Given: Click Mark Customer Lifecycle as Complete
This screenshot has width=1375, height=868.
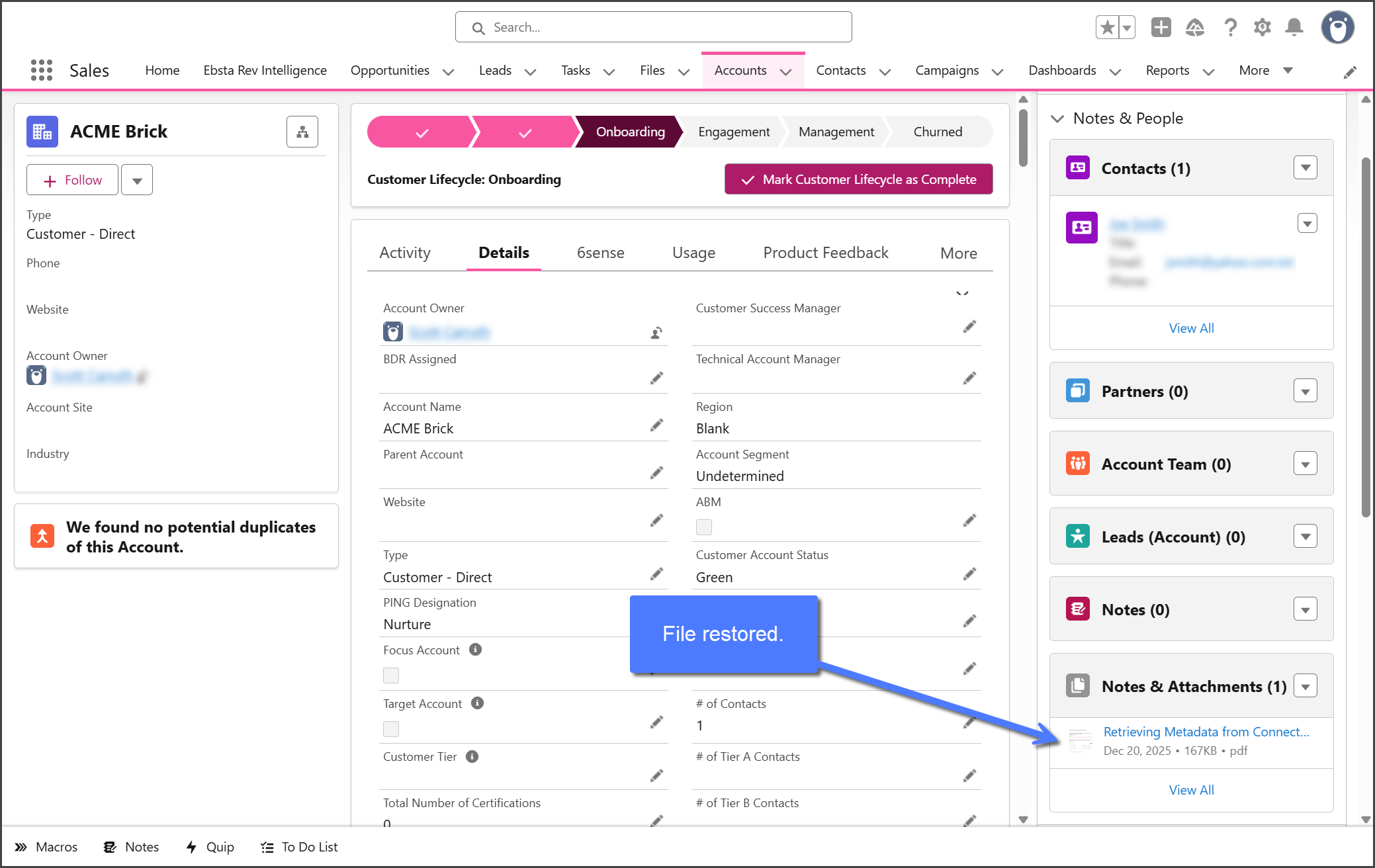Looking at the screenshot, I should point(858,179).
